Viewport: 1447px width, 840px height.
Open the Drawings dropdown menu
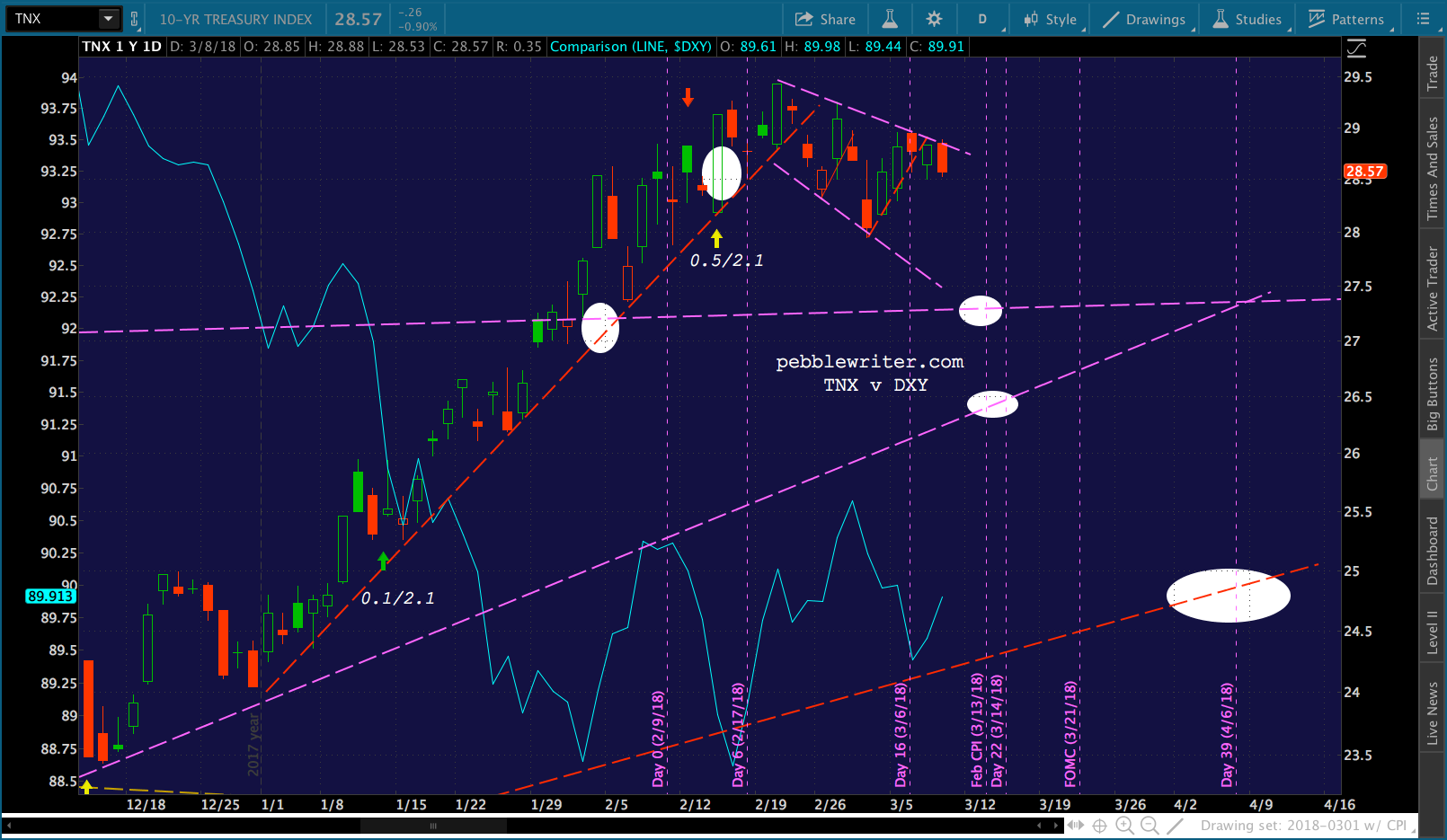click(x=1145, y=19)
